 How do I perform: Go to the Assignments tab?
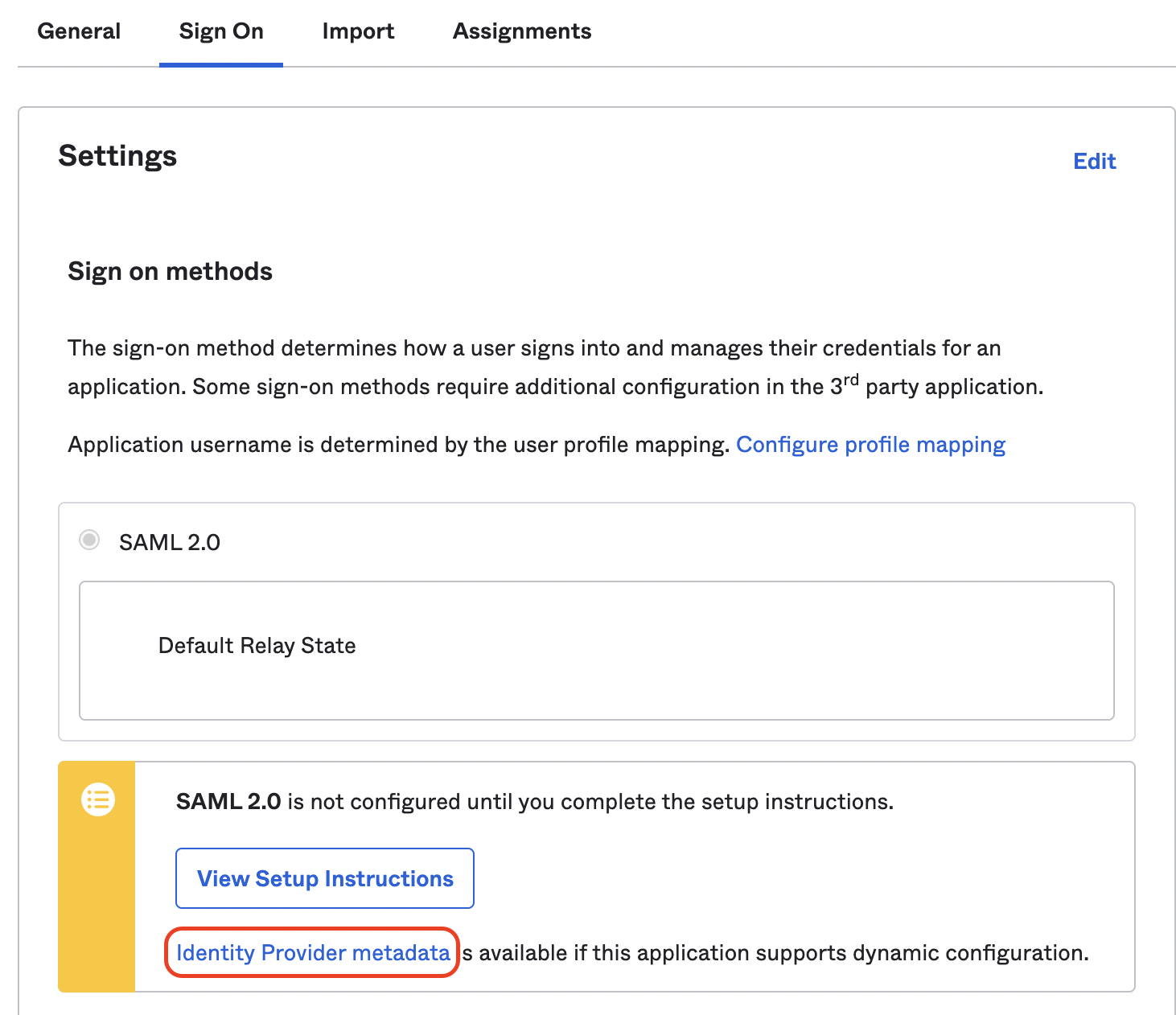pos(522,31)
